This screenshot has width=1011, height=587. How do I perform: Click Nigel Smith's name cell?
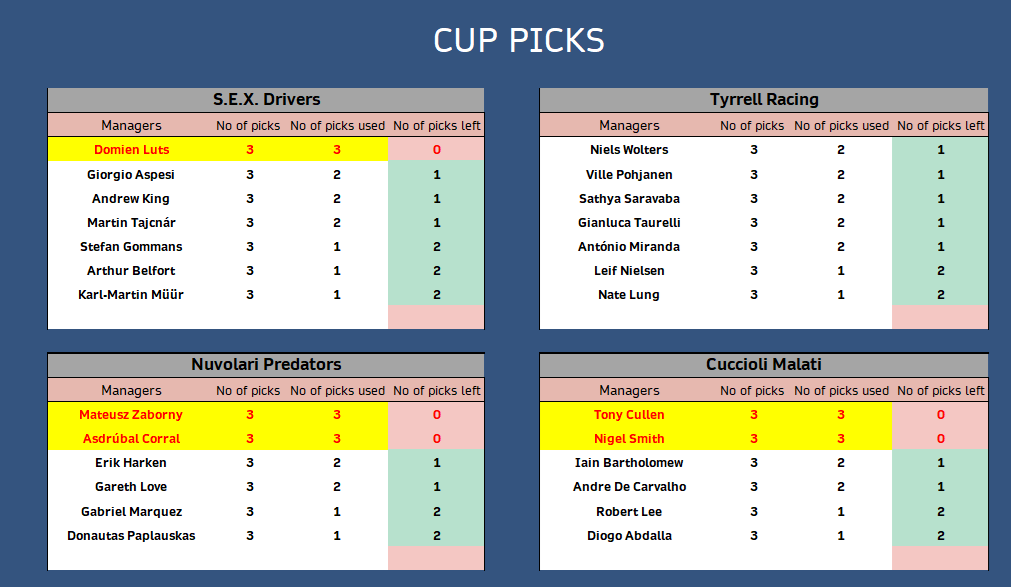pos(629,439)
